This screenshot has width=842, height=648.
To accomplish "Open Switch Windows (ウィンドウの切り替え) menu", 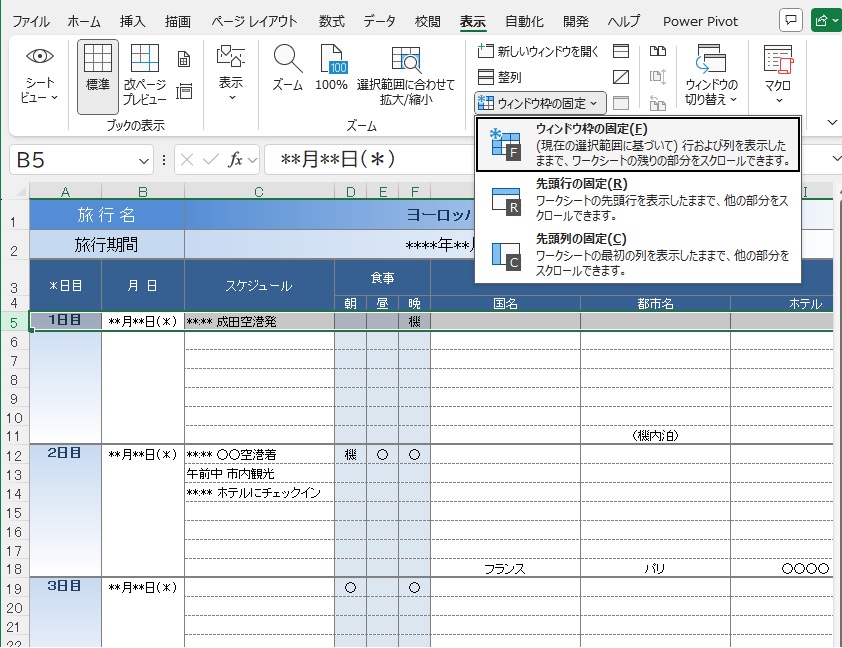I will 711,76.
